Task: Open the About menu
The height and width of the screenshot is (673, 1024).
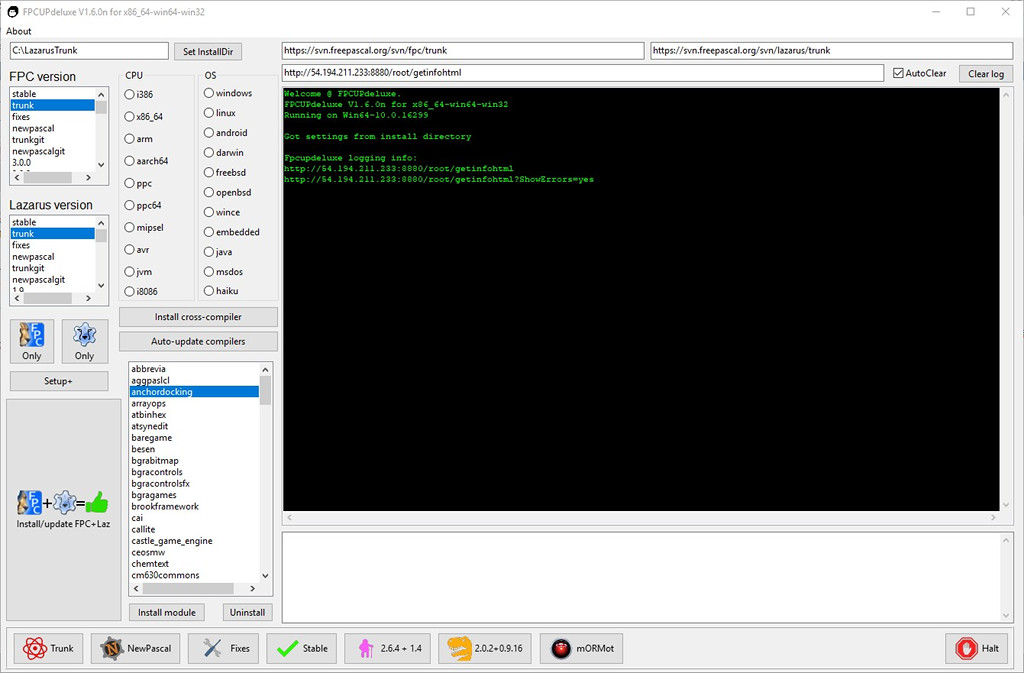Action: (x=18, y=31)
